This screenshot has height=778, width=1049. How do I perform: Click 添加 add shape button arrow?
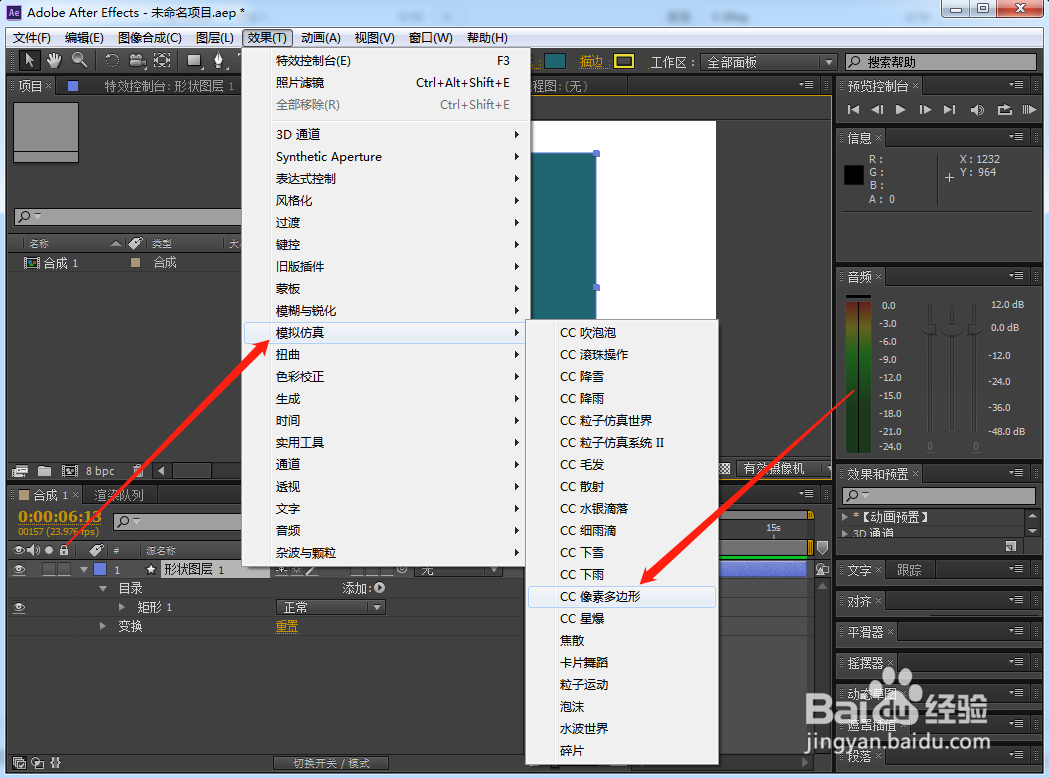click(379, 588)
